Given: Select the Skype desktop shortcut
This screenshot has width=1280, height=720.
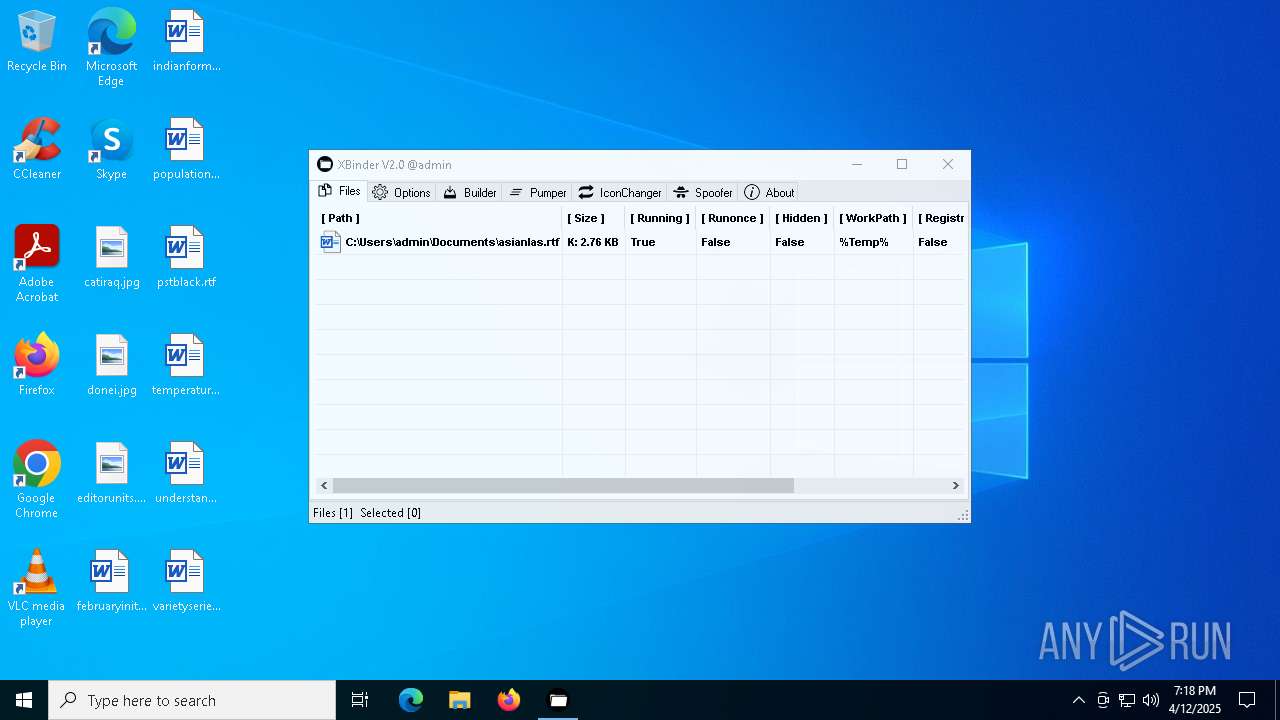Looking at the screenshot, I should 111,150.
